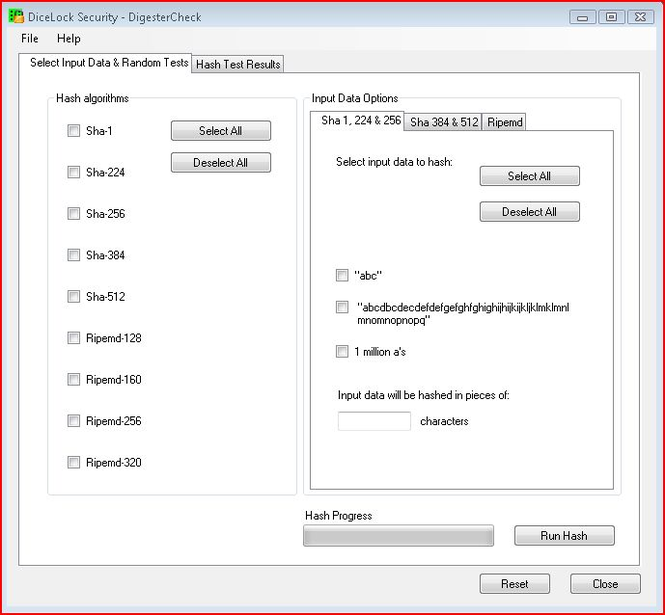Viewport: 665px width, 615px height.
Task: Open the File menu
Action: 29,38
